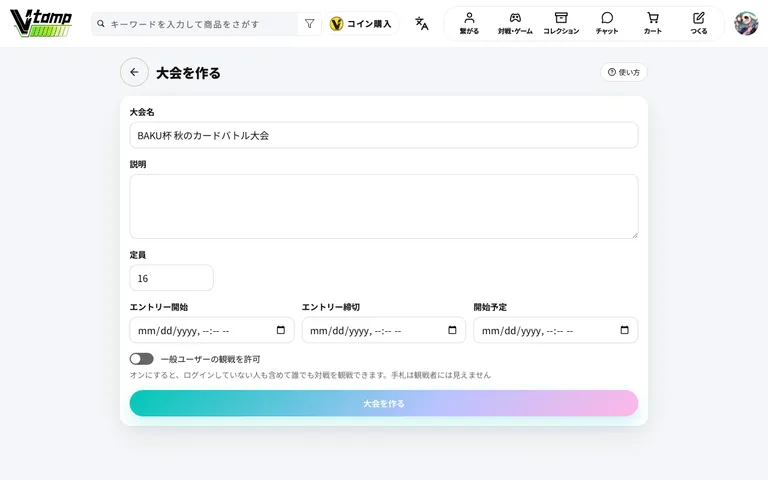Open the 使い方 help button

624,72
